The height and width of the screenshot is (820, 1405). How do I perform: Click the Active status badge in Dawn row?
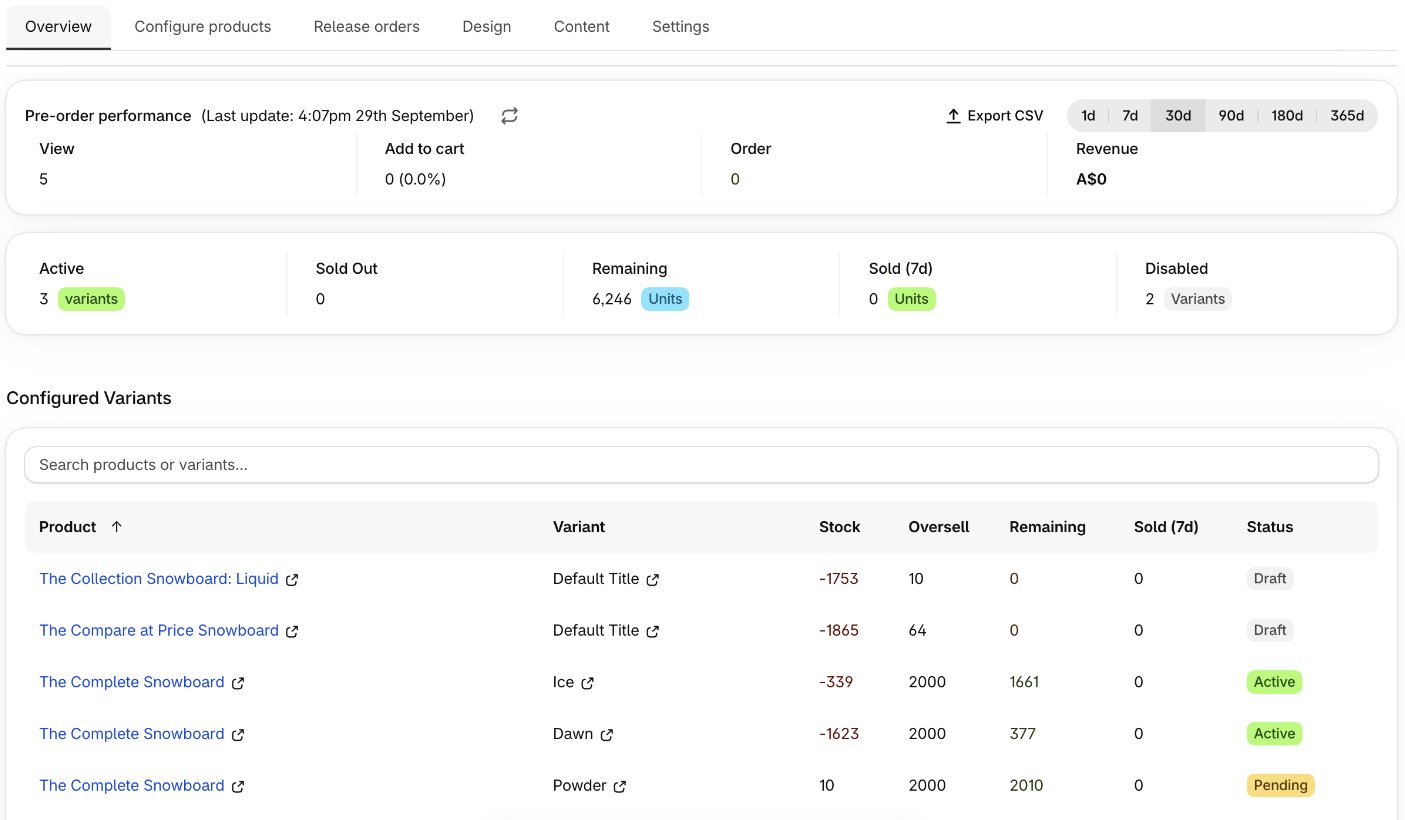tap(1274, 734)
